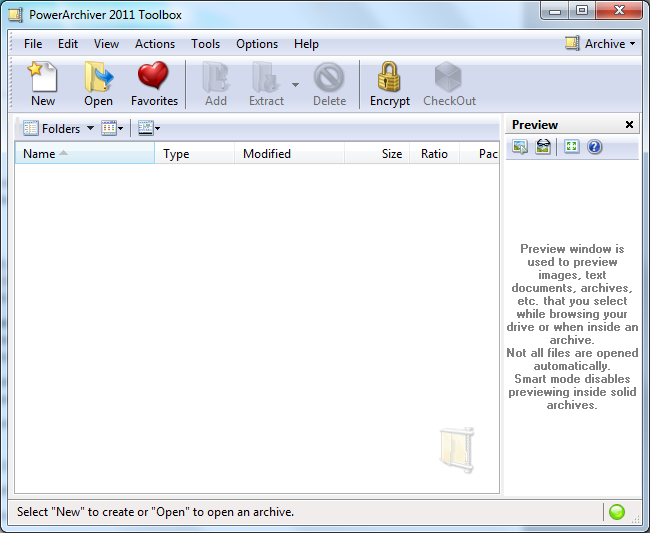Viewport: 650px width, 533px height.
Task: Expand the Archive mode dropdown
Action: click(600, 44)
